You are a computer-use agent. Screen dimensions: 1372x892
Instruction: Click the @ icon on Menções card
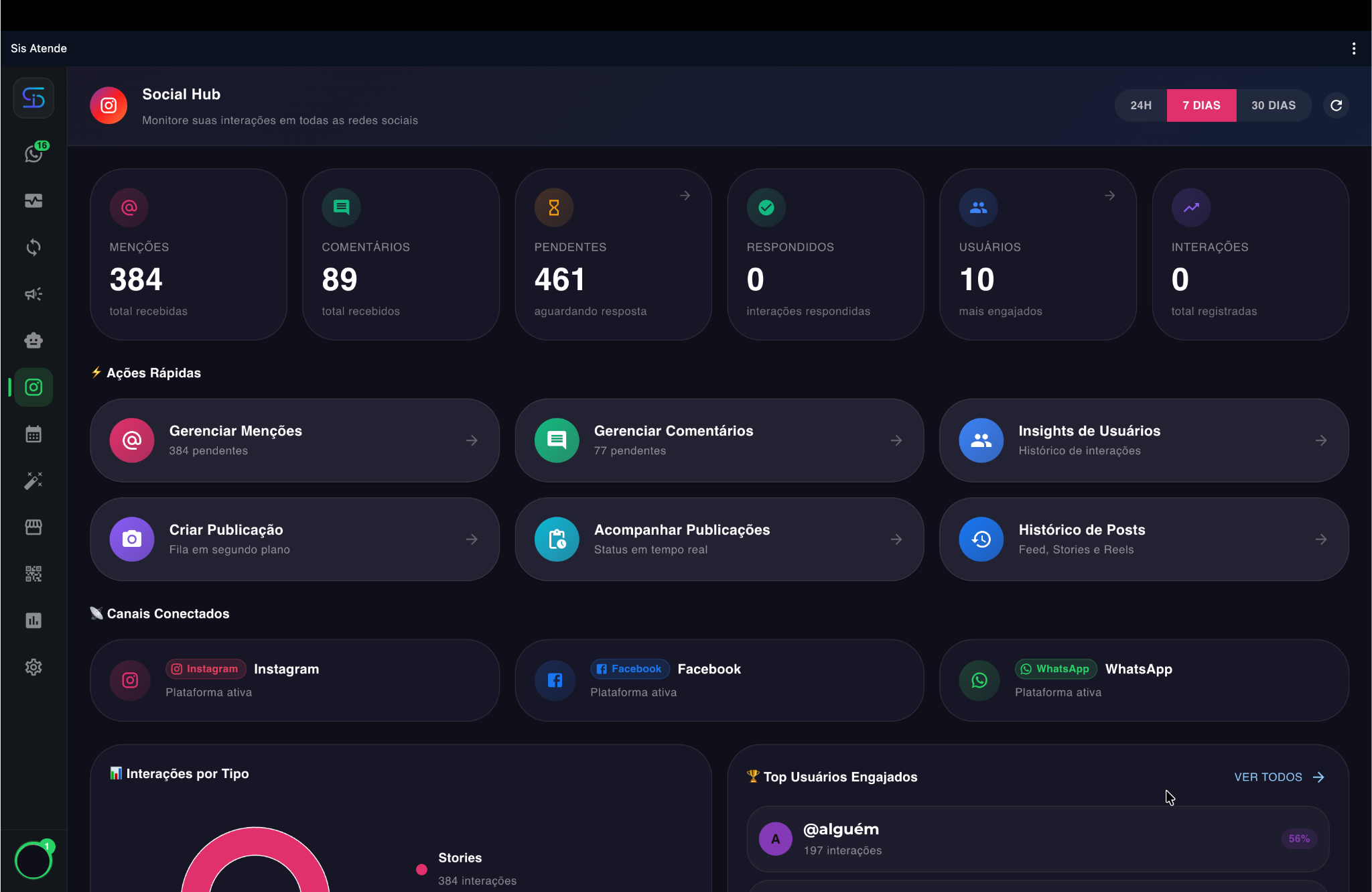coord(129,208)
